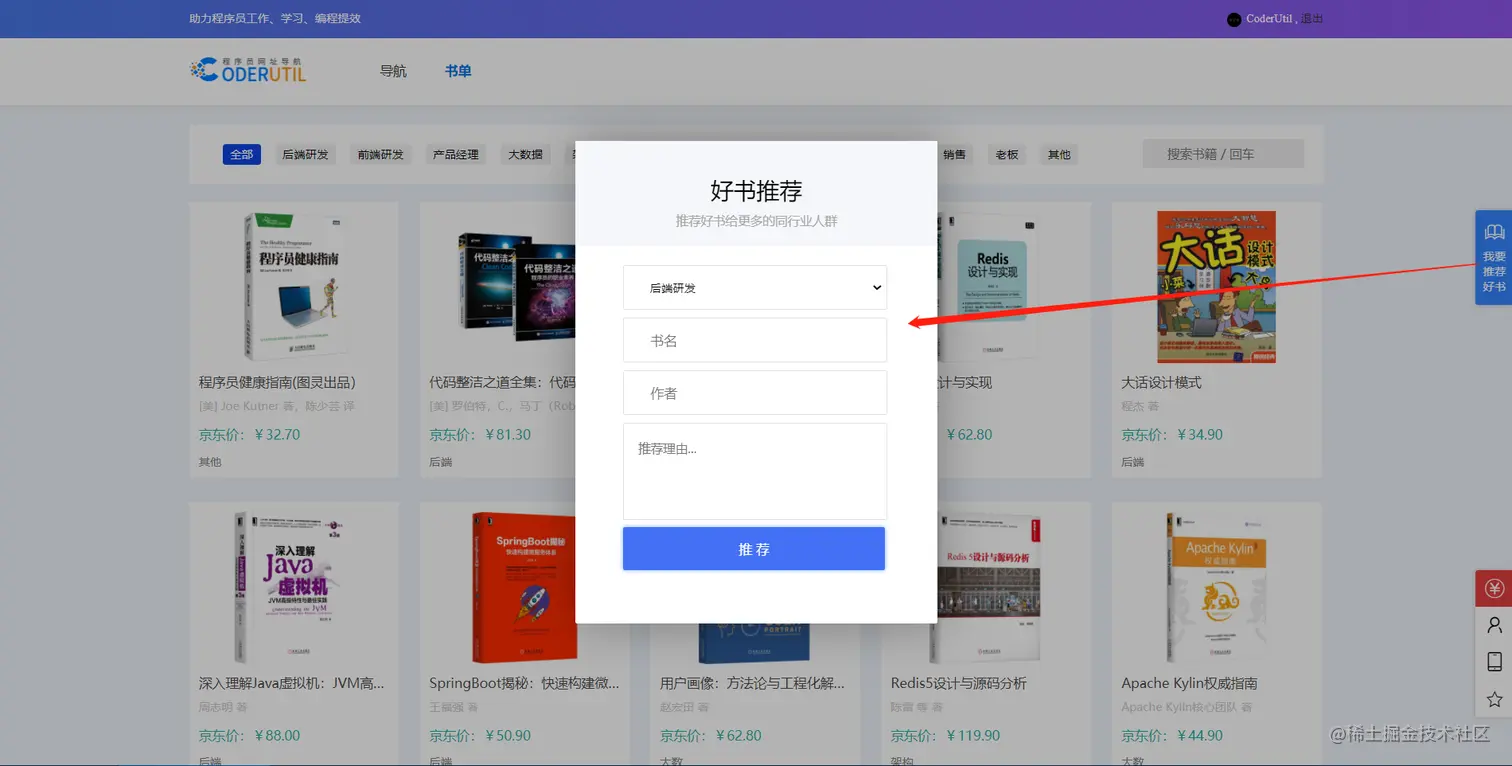1512x766 pixels.
Task: Open the 大话设计模式 book cover
Action: coord(1216,286)
